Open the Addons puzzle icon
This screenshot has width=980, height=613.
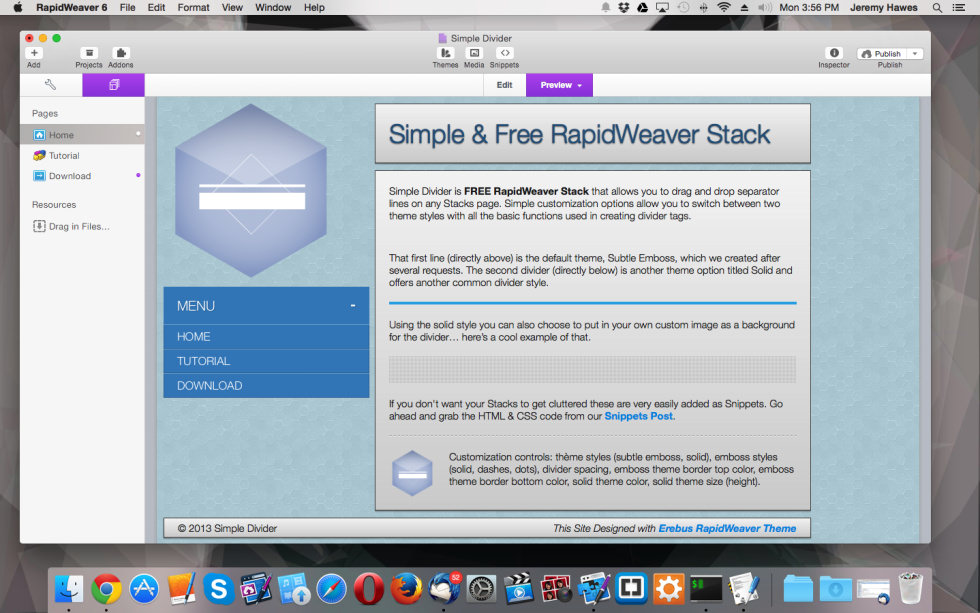point(121,54)
